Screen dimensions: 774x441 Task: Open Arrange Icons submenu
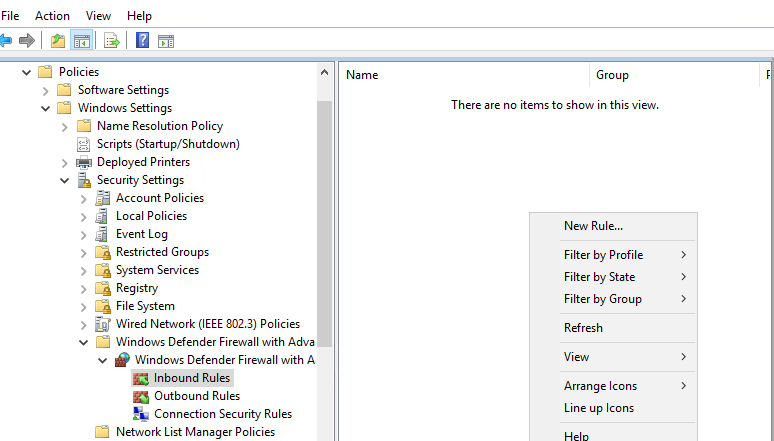click(x=613, y=386)
